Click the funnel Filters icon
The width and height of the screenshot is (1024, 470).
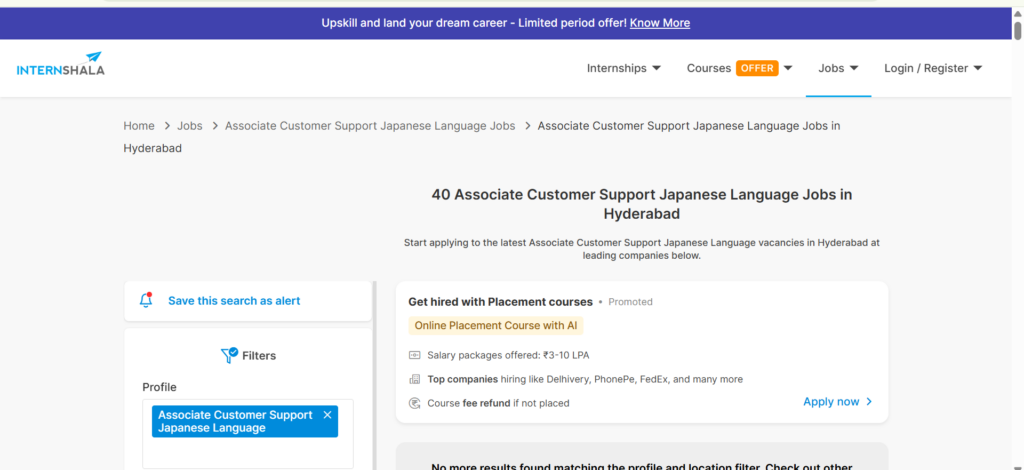pyautogui.click(x=229, y=355)
